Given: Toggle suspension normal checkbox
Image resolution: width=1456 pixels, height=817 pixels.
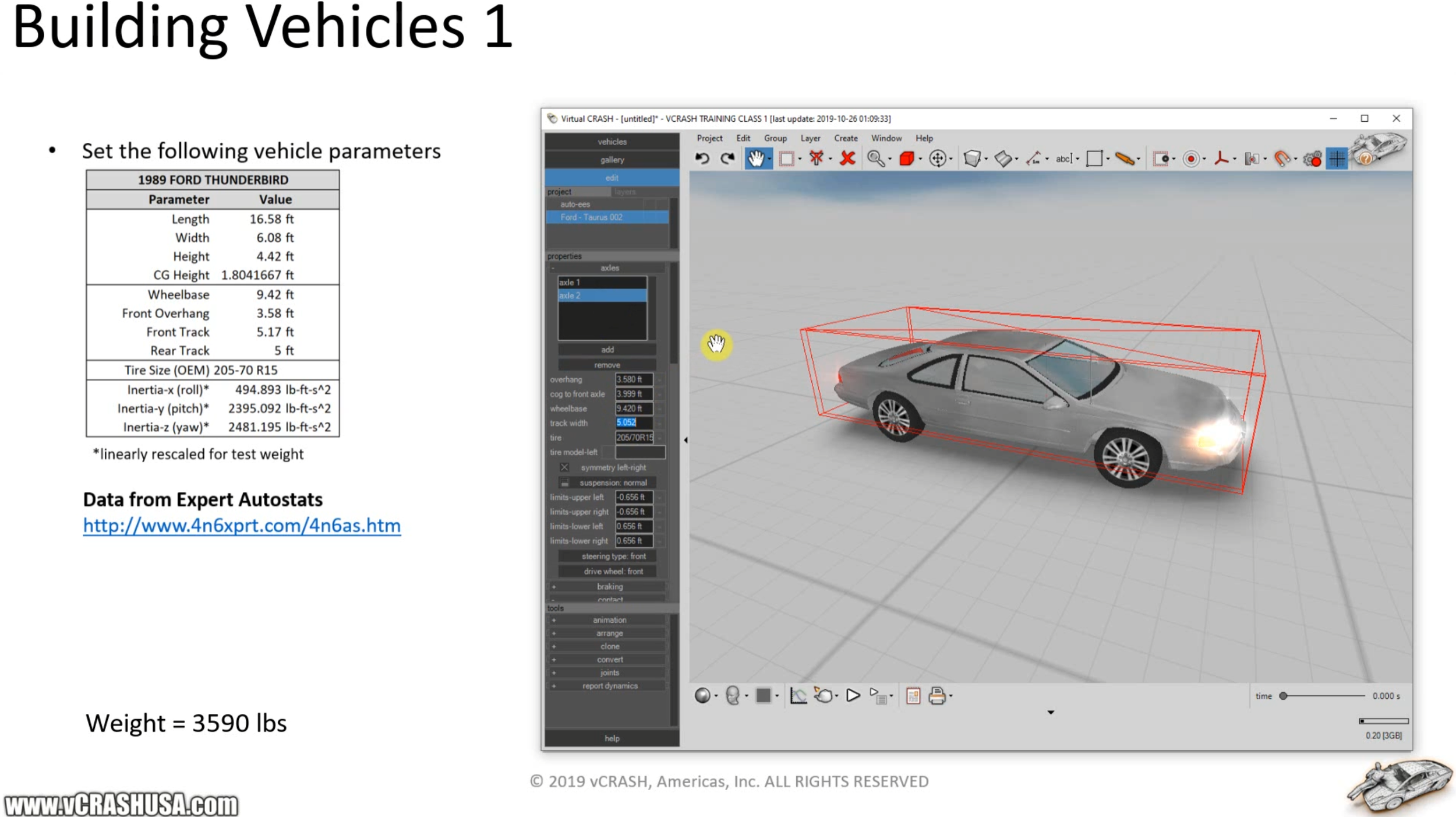Looking at the screenshot, I should tap(564, 483).
